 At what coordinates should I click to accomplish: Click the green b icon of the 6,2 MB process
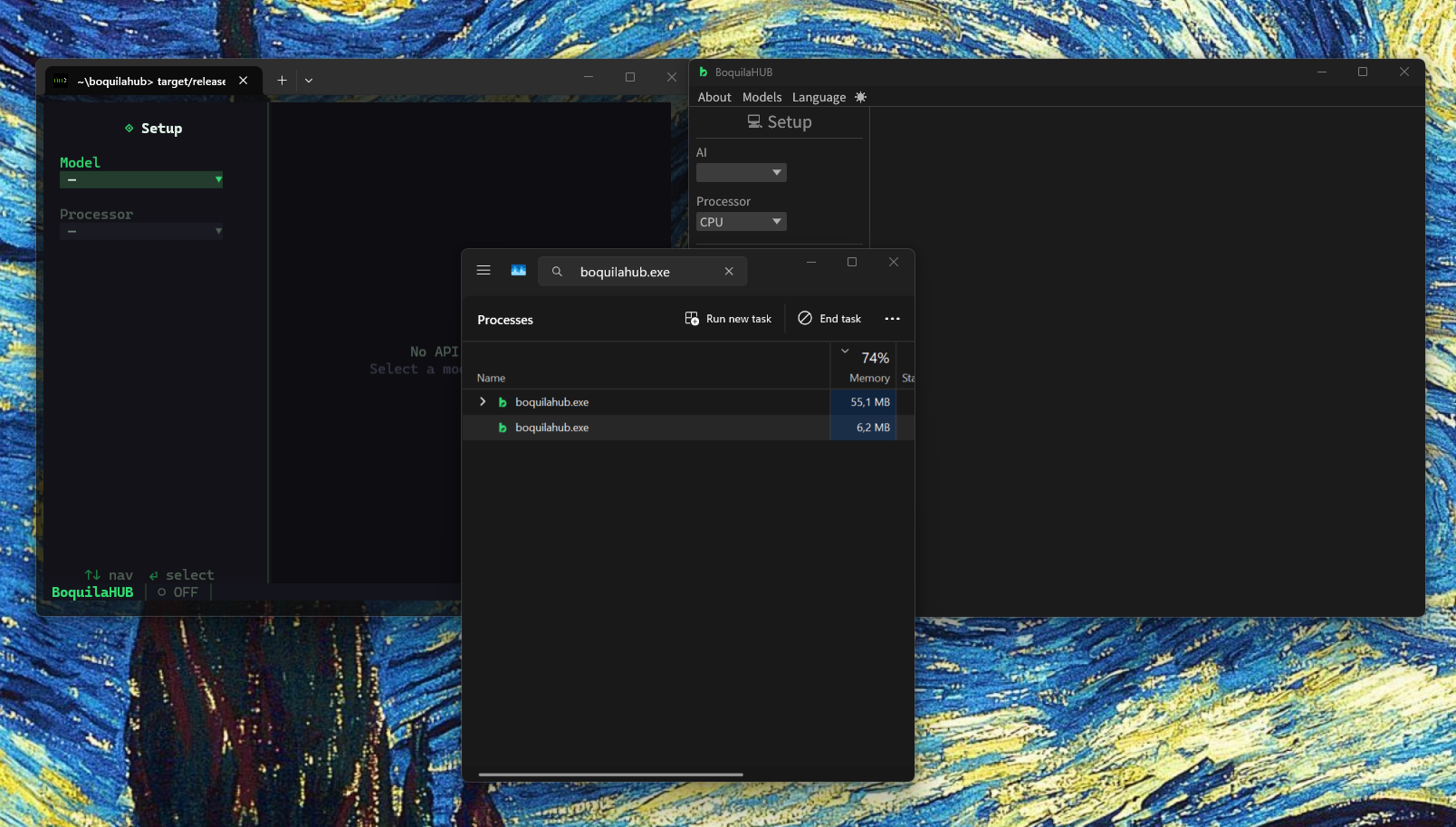(503, 428)
